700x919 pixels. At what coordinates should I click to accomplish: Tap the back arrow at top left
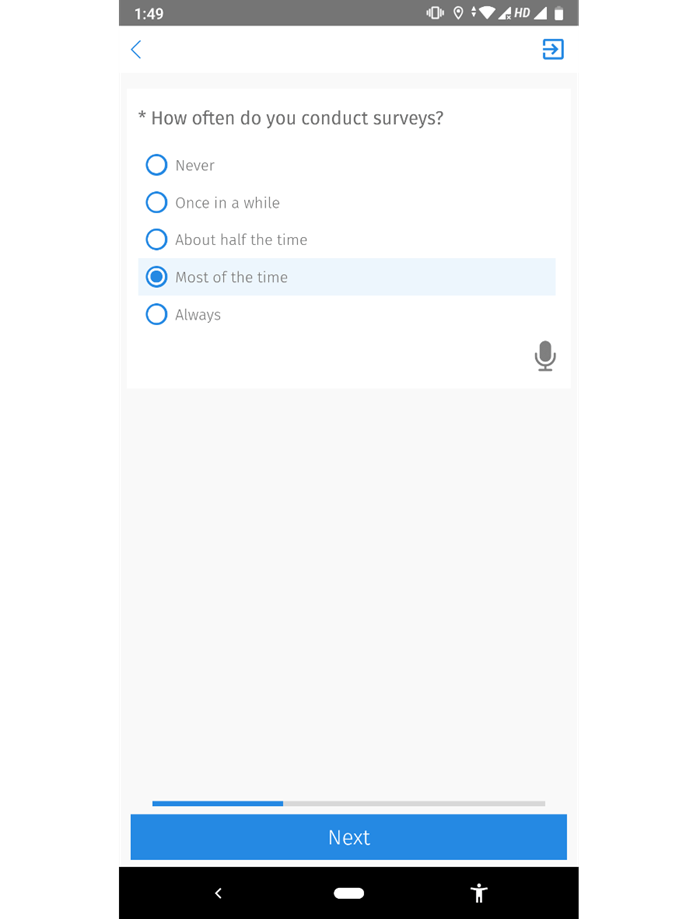pyautogui.click(x=136, y=49)
